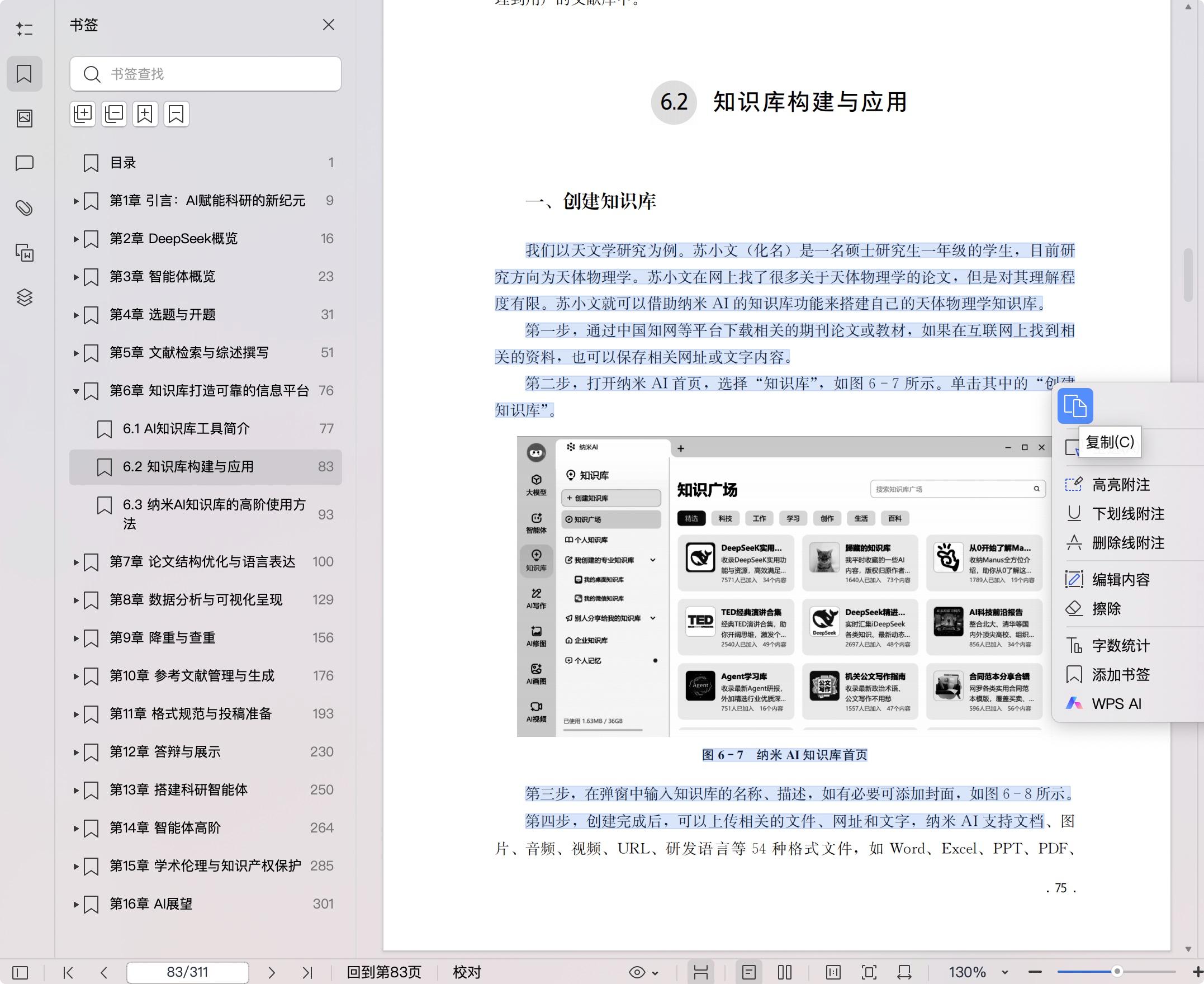The height and width of the screenshot is (984, 1204).
Task: Expand 第3章 智能体概览 bookmark
Action: [x=76, y=277]
